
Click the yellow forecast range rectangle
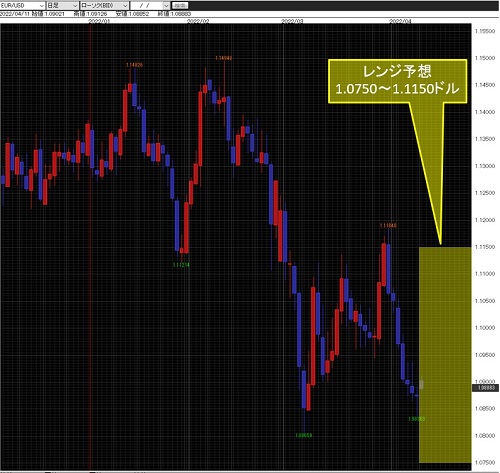coord(445,354)
